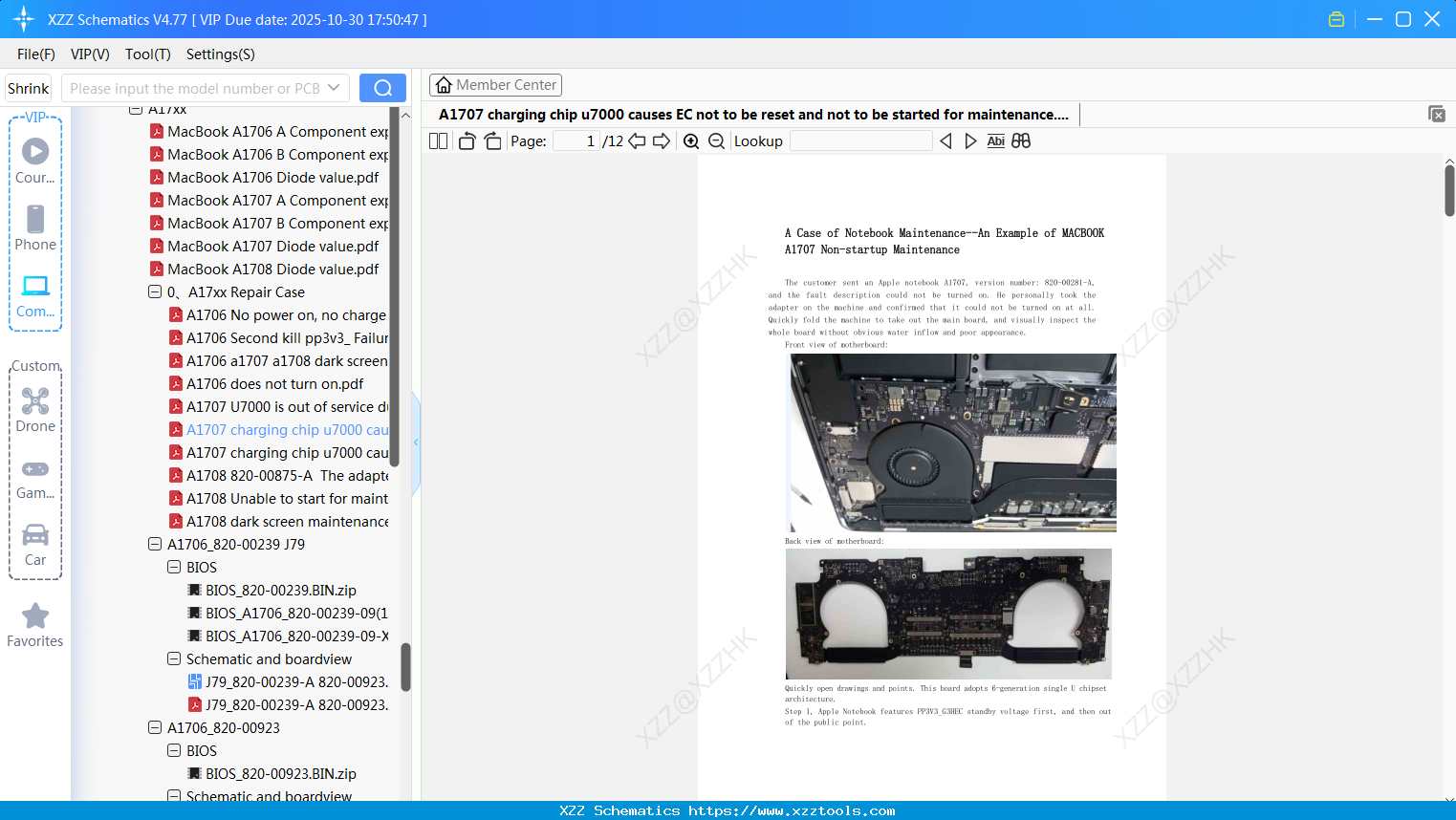Select BIOS_820-00923.BIN.zip file
Viewport: 1456px width, 820px height.
point(272,774)
